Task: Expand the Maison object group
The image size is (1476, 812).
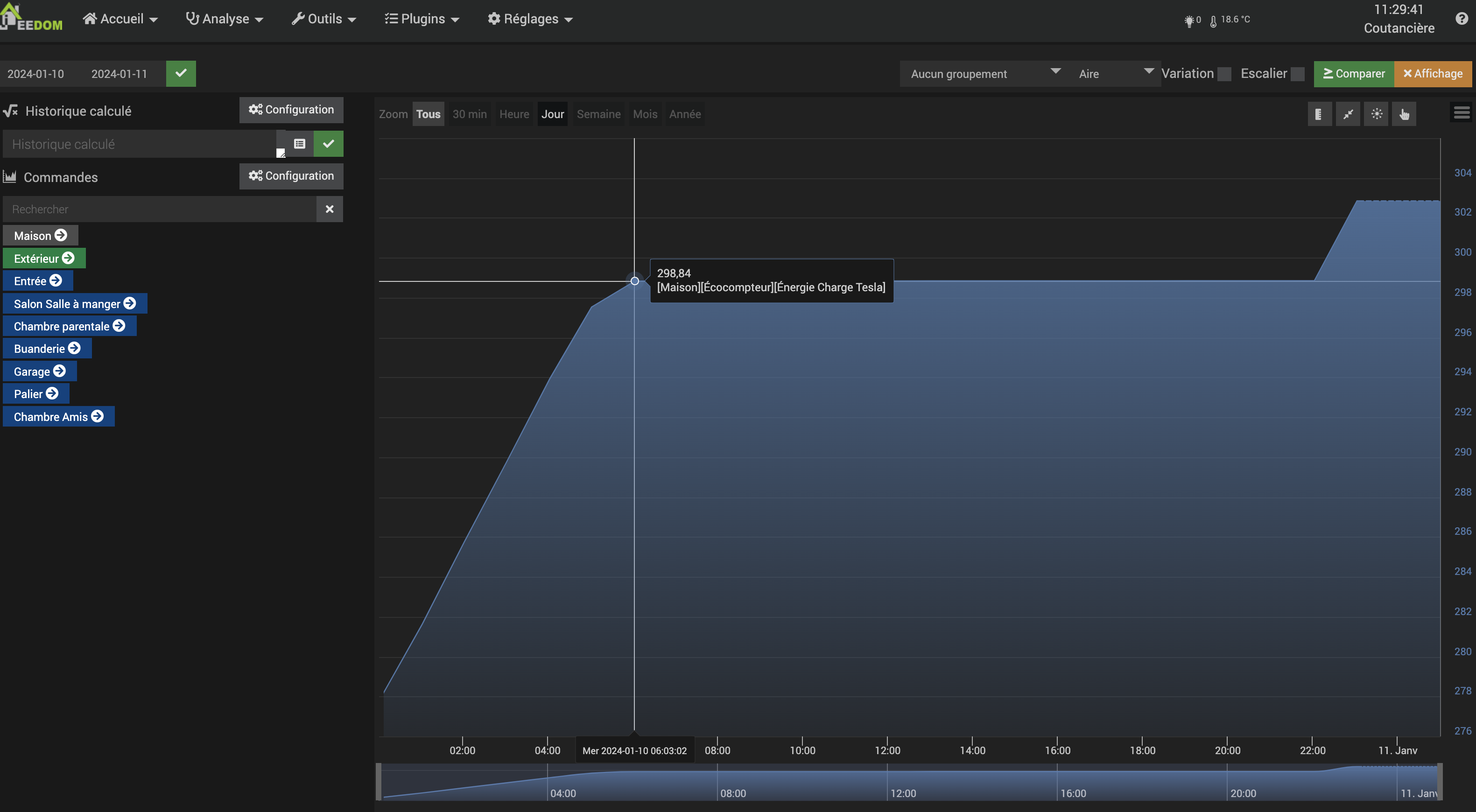Action: click(40, 235)
